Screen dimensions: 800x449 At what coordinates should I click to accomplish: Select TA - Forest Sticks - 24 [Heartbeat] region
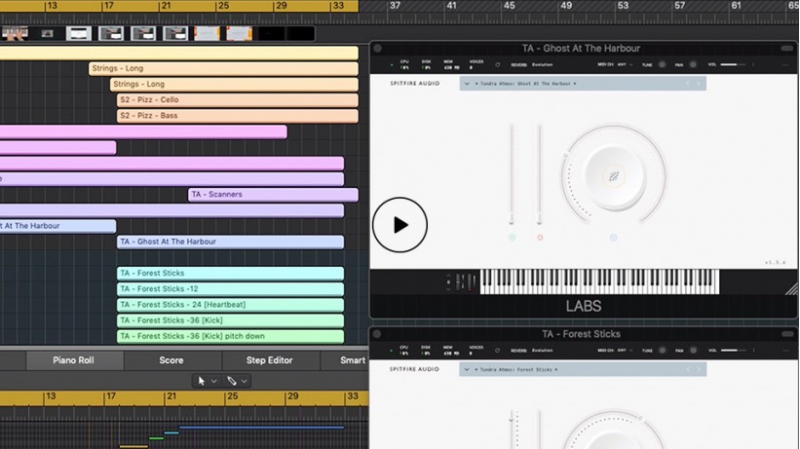point(230,305)
